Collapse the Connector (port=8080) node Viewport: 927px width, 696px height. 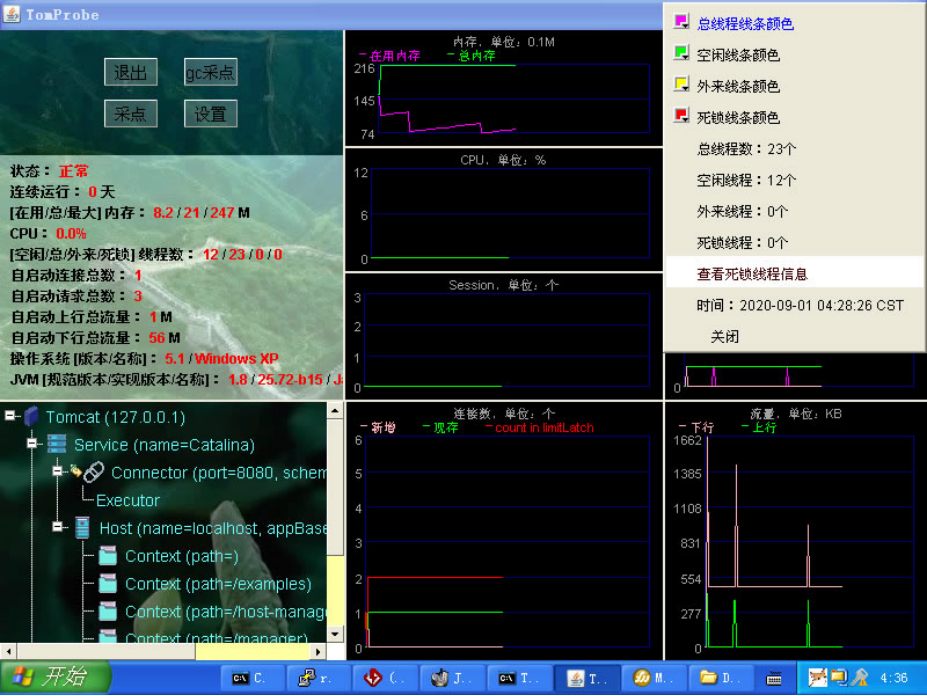click(57, 471)
